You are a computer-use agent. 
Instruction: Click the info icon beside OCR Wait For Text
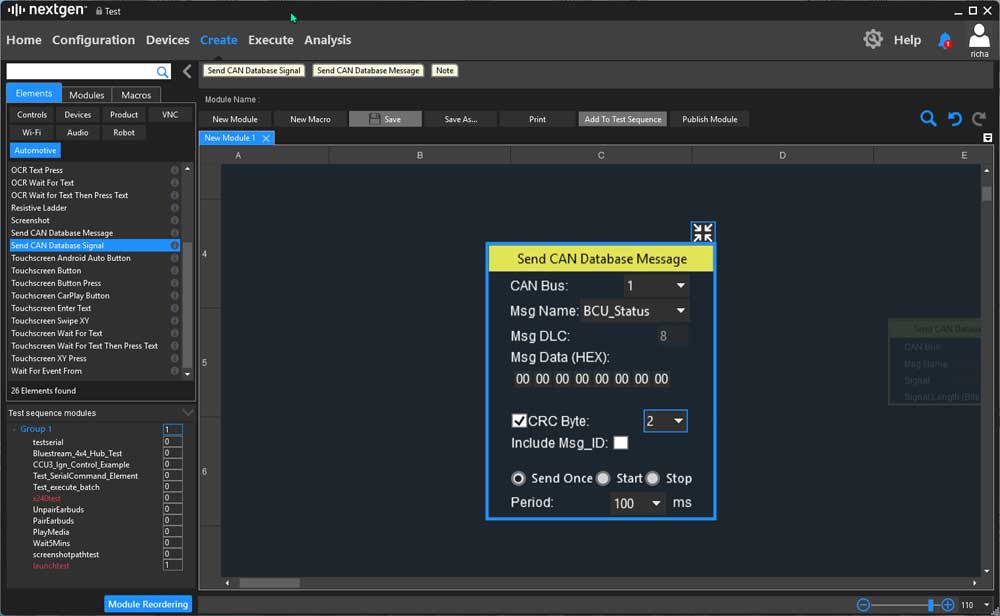click(x=174, y=183)
